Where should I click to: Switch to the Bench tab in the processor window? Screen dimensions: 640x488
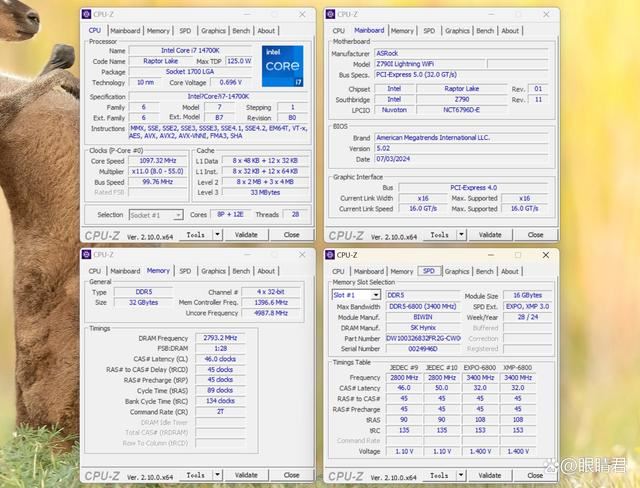click(240, 31)
